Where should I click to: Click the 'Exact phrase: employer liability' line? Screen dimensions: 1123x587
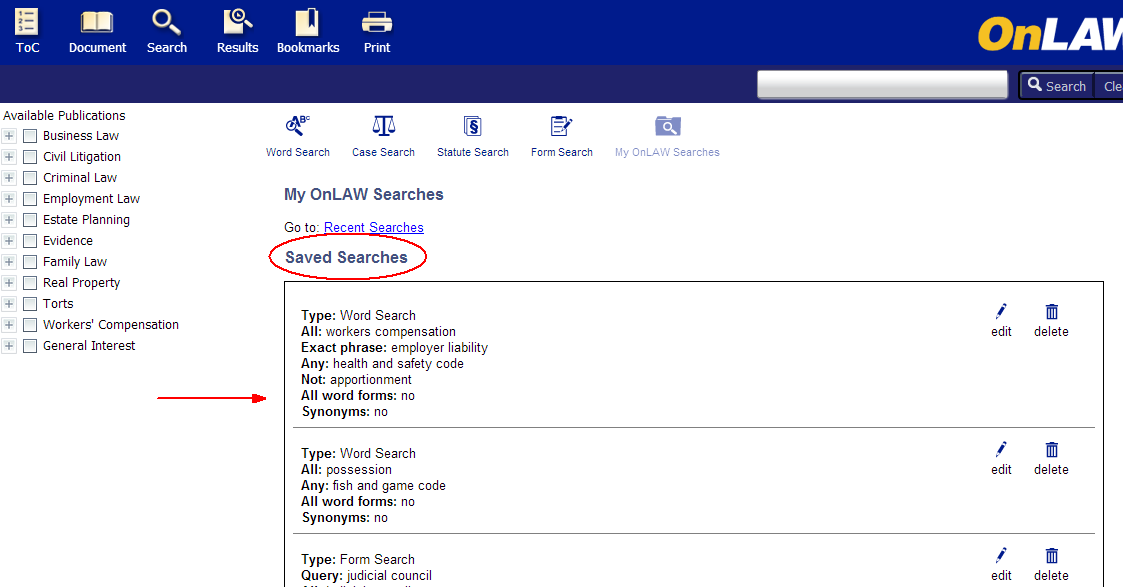click(395, 348)
